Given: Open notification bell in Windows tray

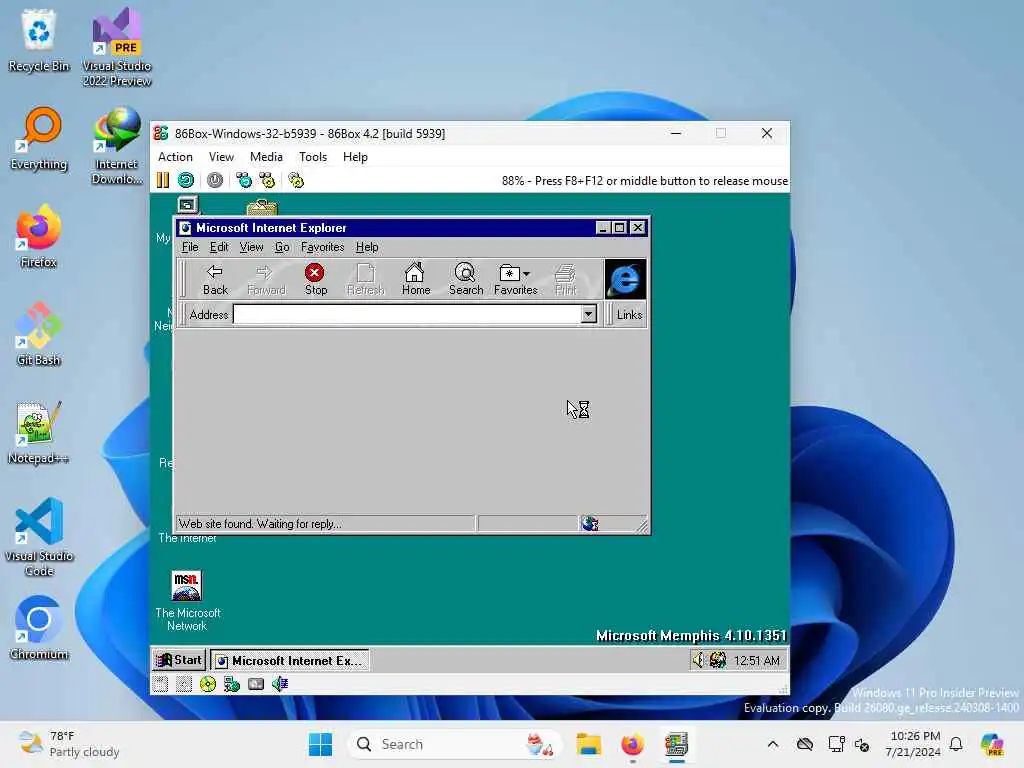Looking at the screenshot, I should (x=956, y=744).
